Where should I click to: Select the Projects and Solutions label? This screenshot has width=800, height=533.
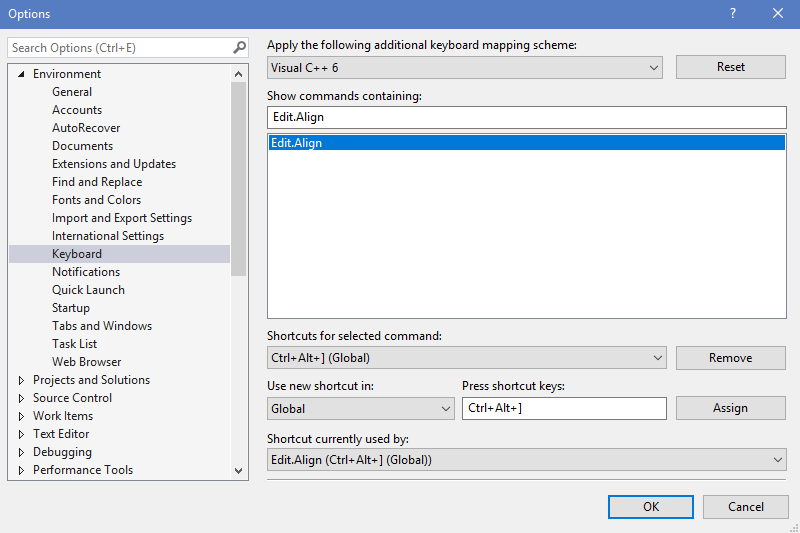tap(91, 380)
